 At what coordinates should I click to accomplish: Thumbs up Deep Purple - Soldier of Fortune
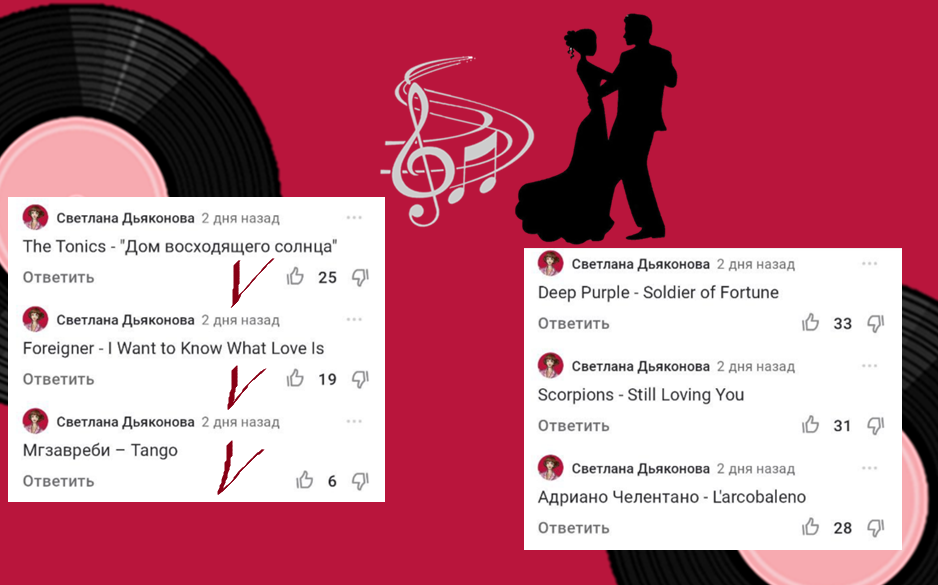coord(811,322)
